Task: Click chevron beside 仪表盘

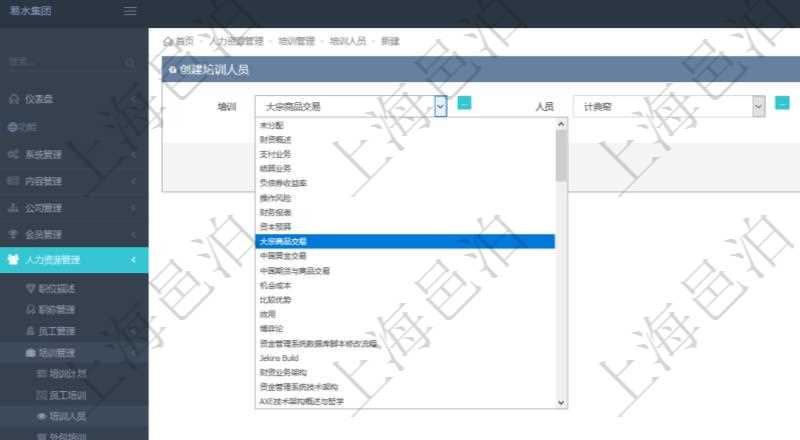Action: (x=133, y=99)
